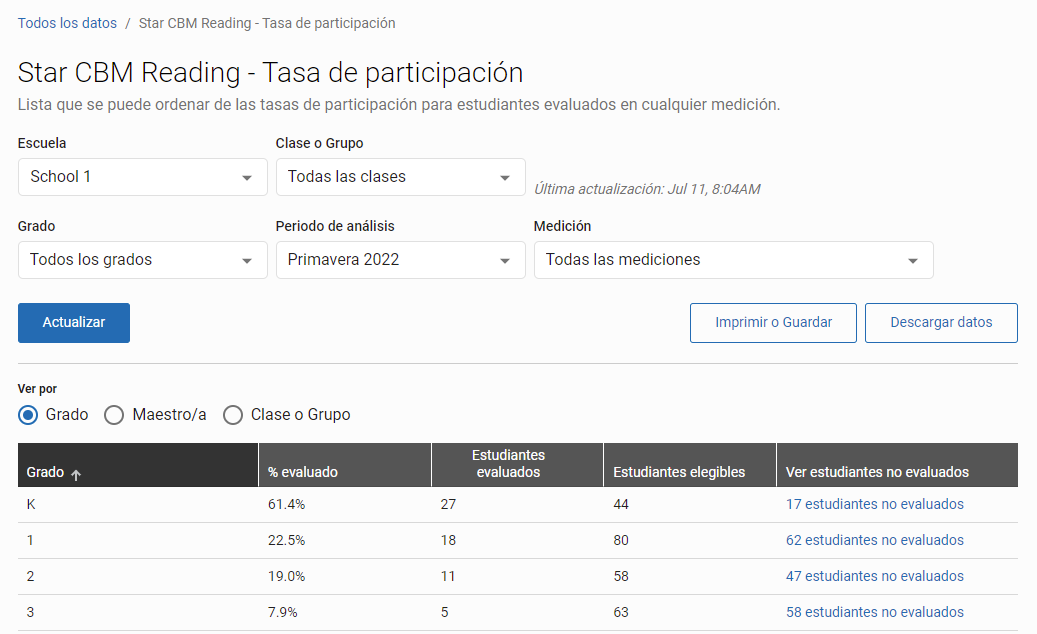The image size is (1037, 634).
Task: Click the 58 eligible students cell
Action: [x=620, y=576]
